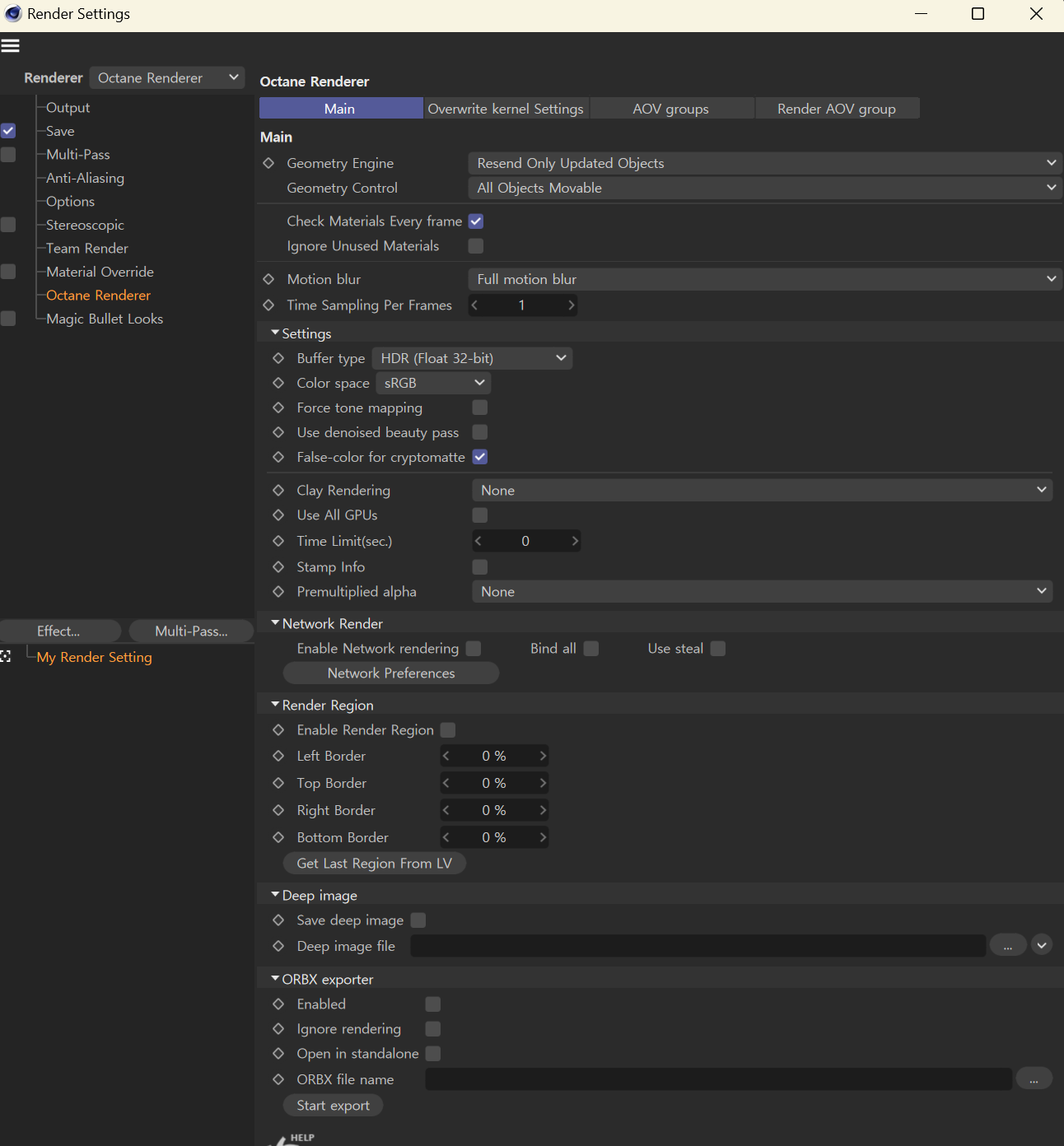Collapse the Network Render section
1064x1146 pixels.
click(x=275, y=623)
